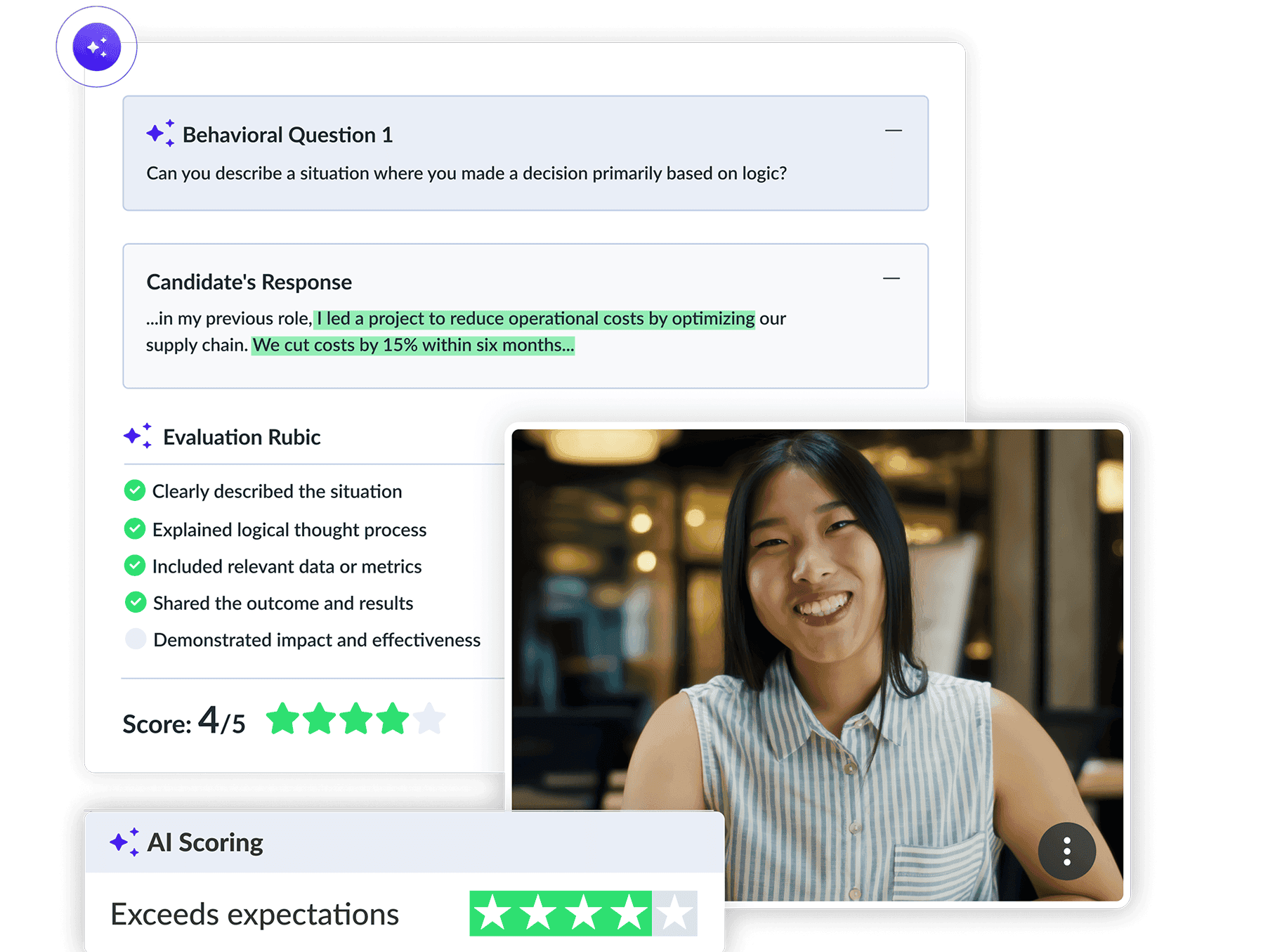Screen dimensions: 1268x952
Task: Click sparkle icon beside AI Scoring
Action: point(124,842)
